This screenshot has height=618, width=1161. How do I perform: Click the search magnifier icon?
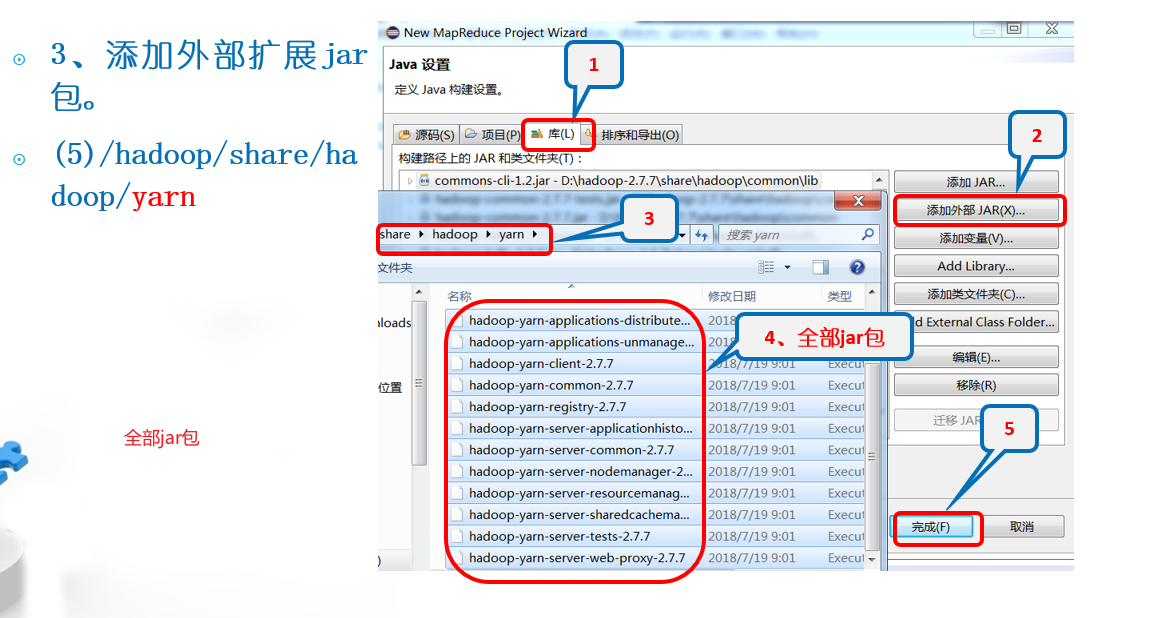pos(868,235)
